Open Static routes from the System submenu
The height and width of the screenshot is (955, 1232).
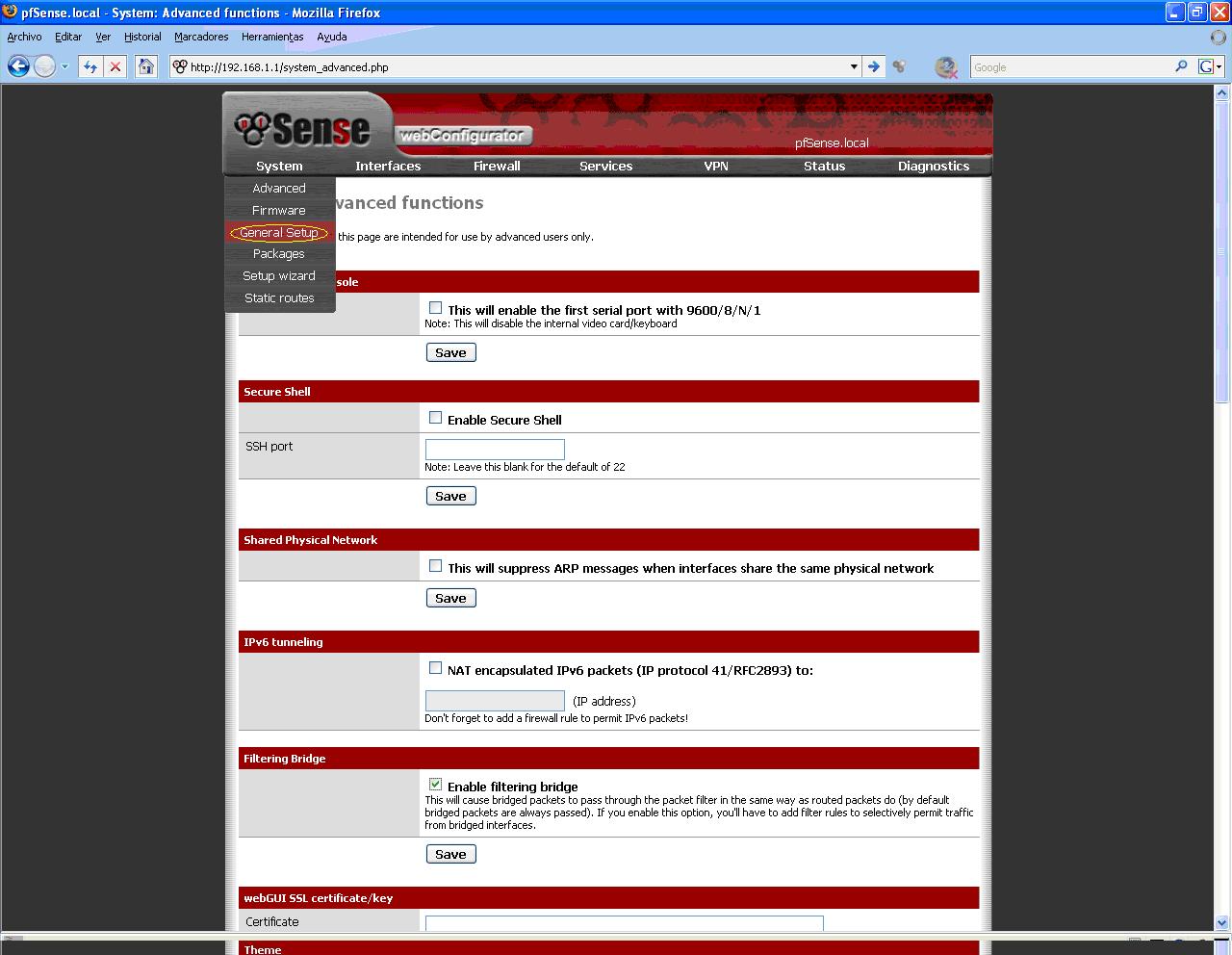coord(279,297)
